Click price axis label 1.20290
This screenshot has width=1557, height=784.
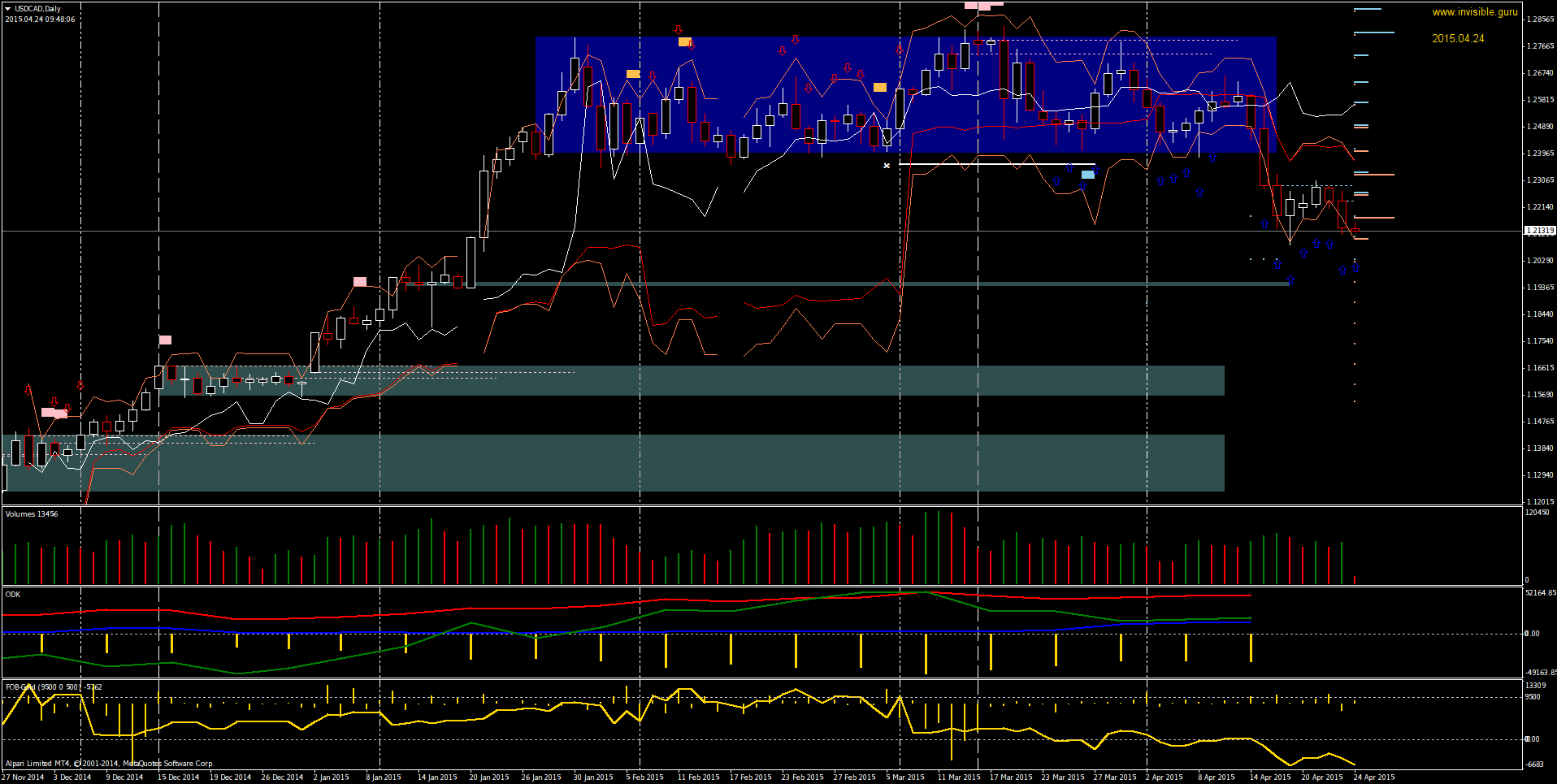point(1541,261)
